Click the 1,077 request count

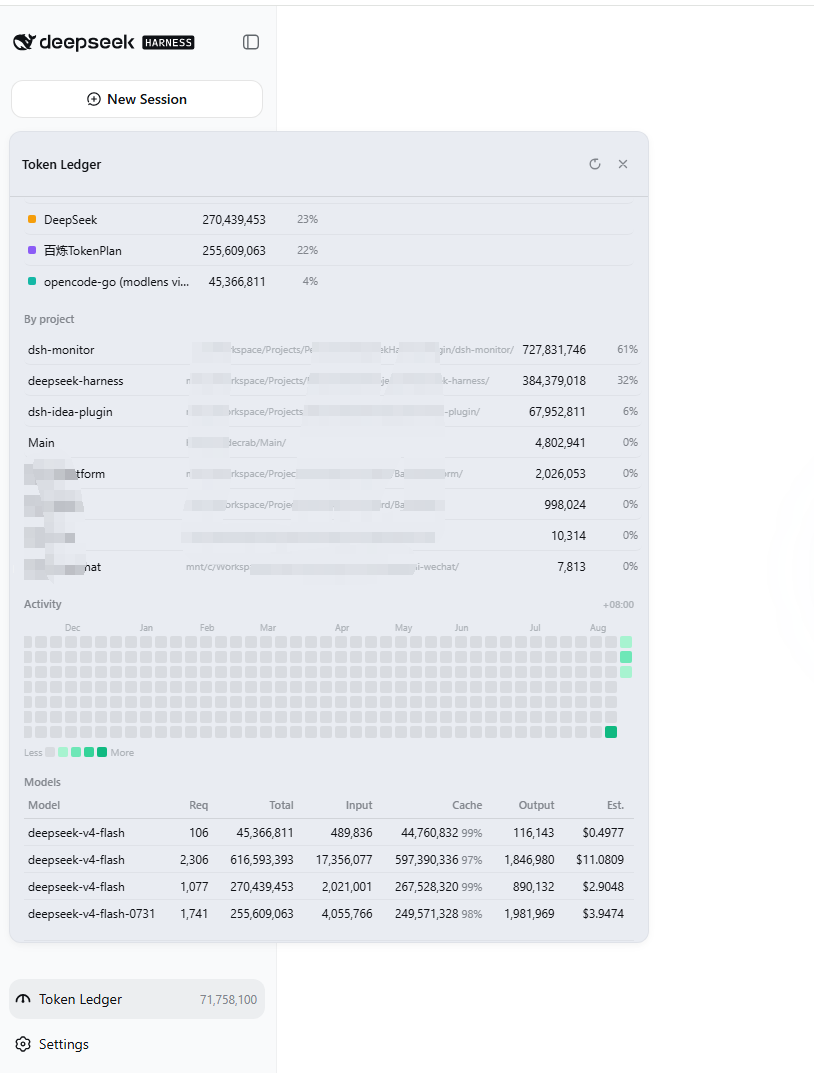pos(194,887)
